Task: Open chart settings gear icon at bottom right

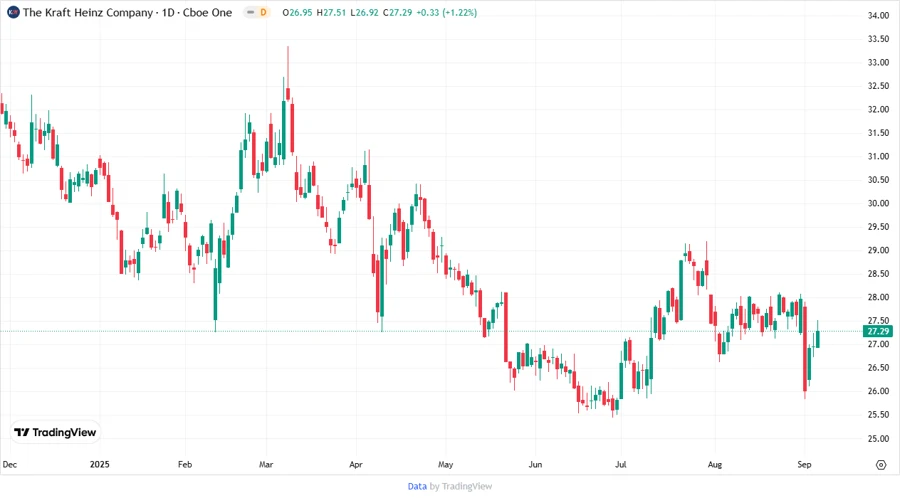Action: tap(881, 465)
